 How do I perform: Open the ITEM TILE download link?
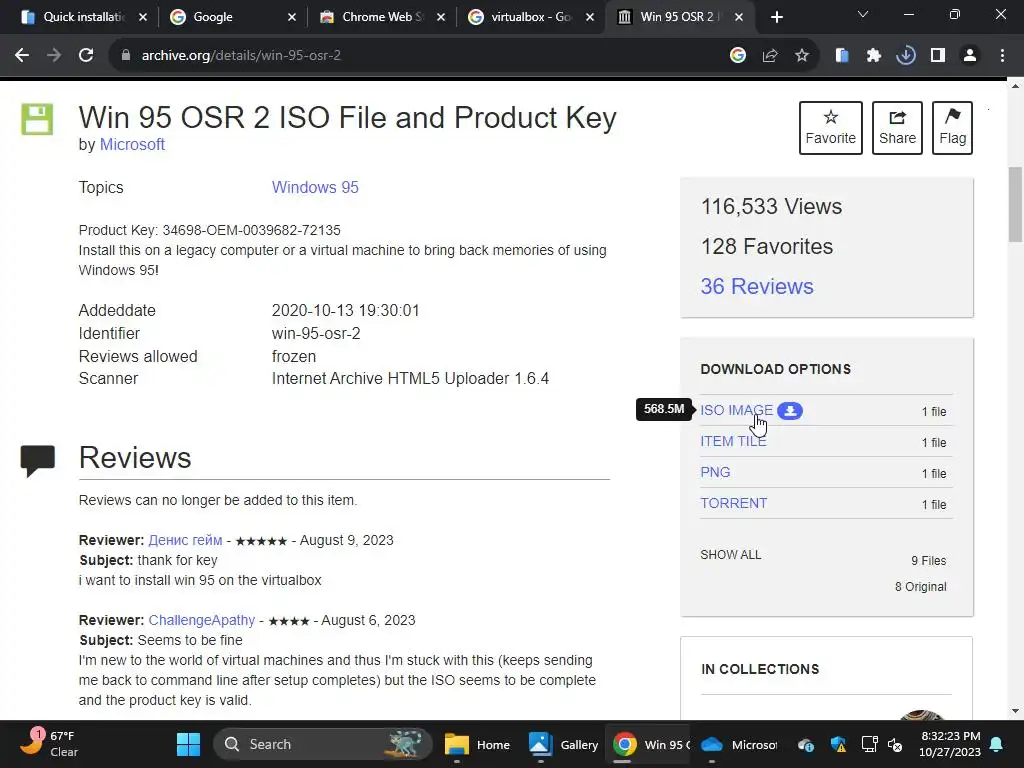click(733, 441)
